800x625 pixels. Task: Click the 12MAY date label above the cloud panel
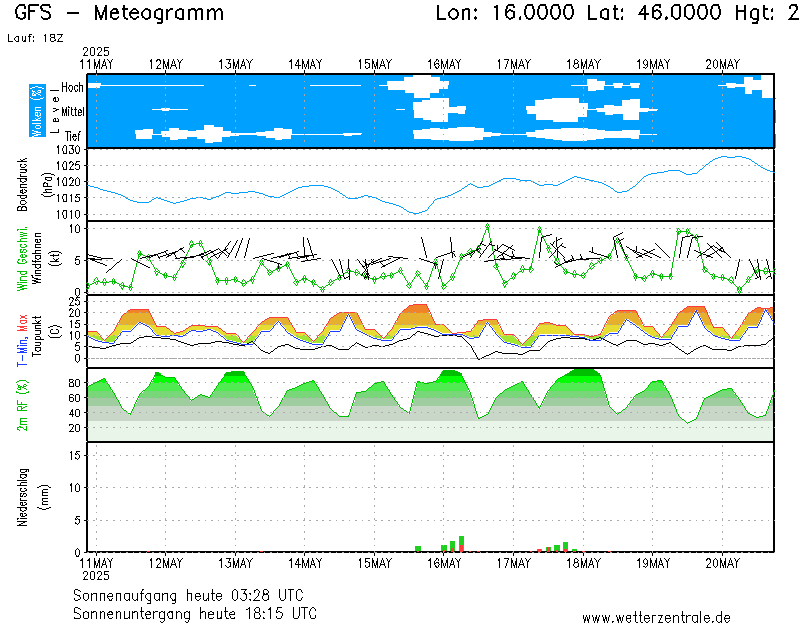point(165,65)
